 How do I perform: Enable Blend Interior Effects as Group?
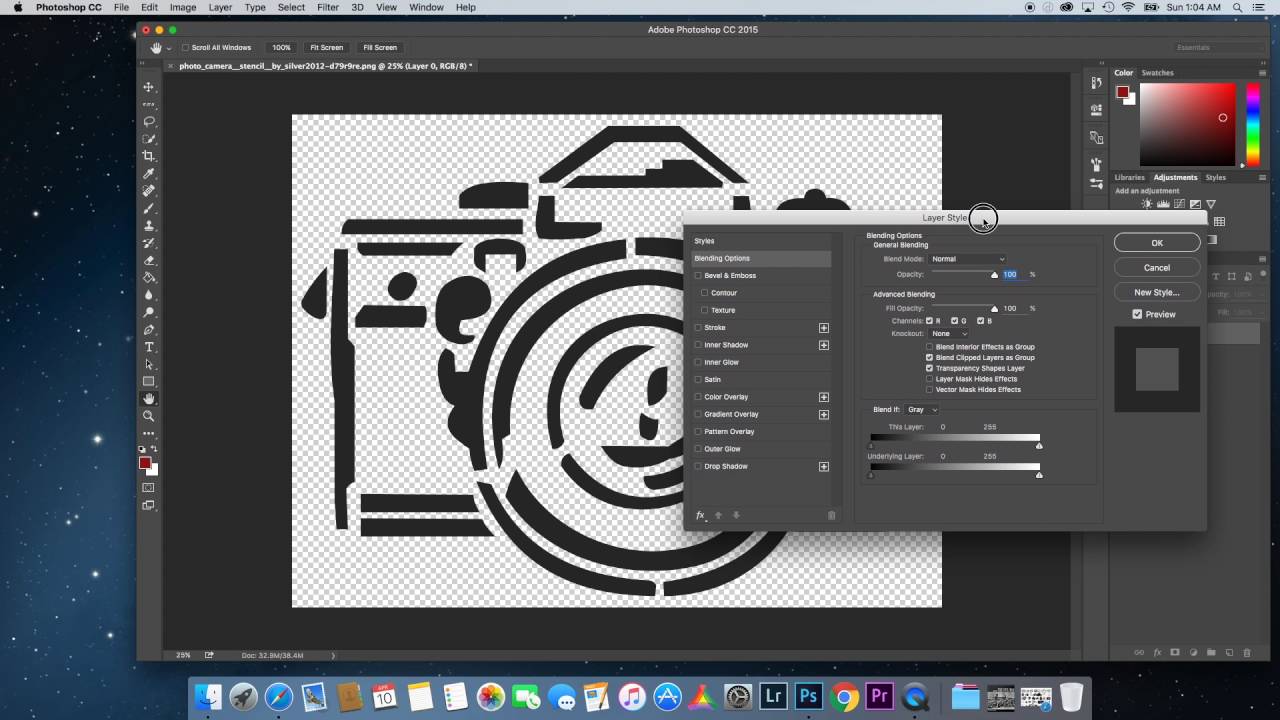coord(930,347)
